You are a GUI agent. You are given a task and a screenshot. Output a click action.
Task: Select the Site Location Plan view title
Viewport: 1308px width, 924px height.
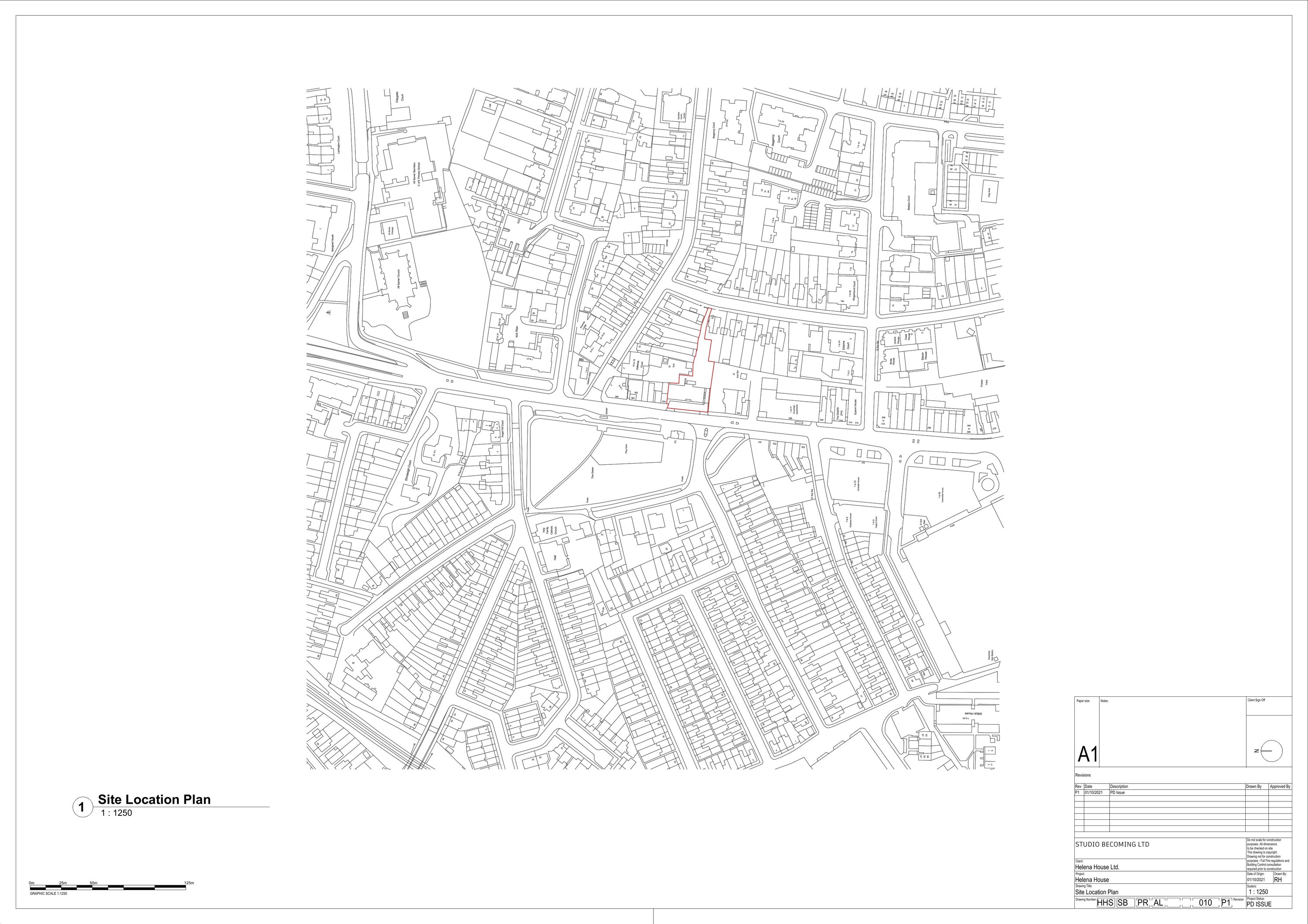click(154, 799)
